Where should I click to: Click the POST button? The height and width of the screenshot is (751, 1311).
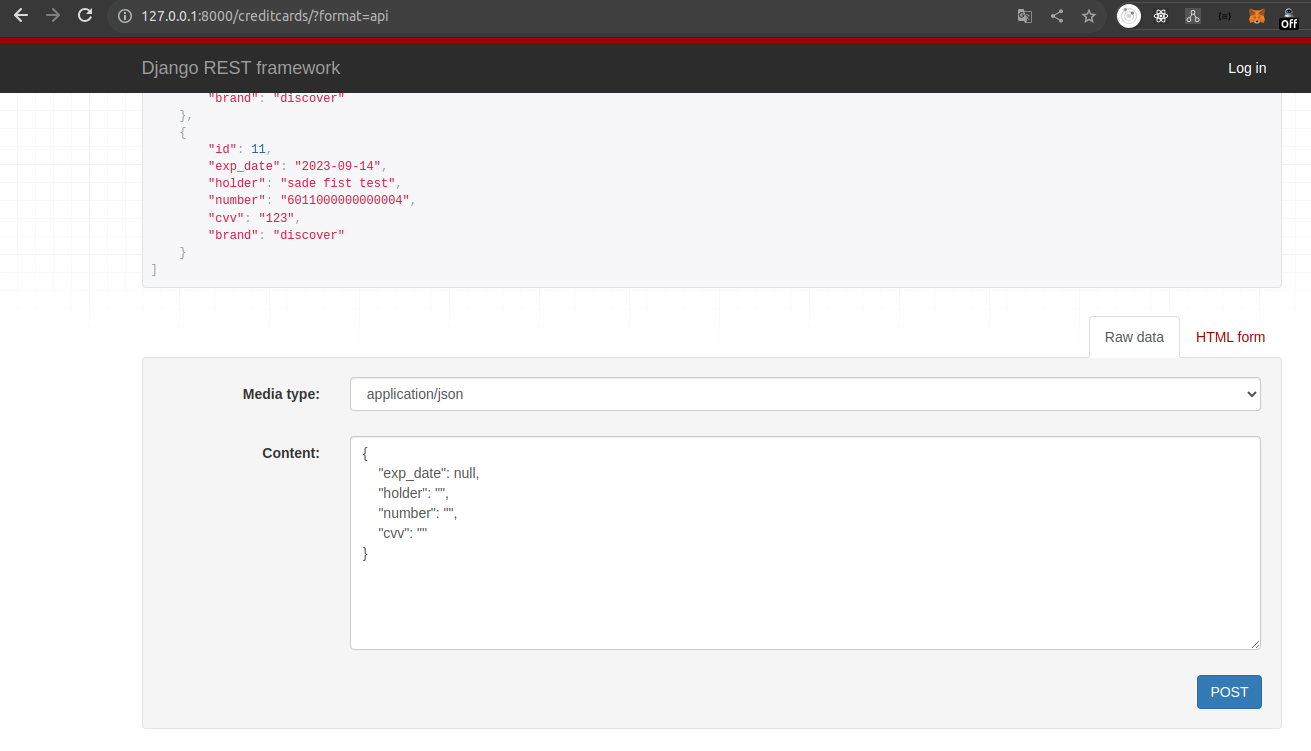1229,691
